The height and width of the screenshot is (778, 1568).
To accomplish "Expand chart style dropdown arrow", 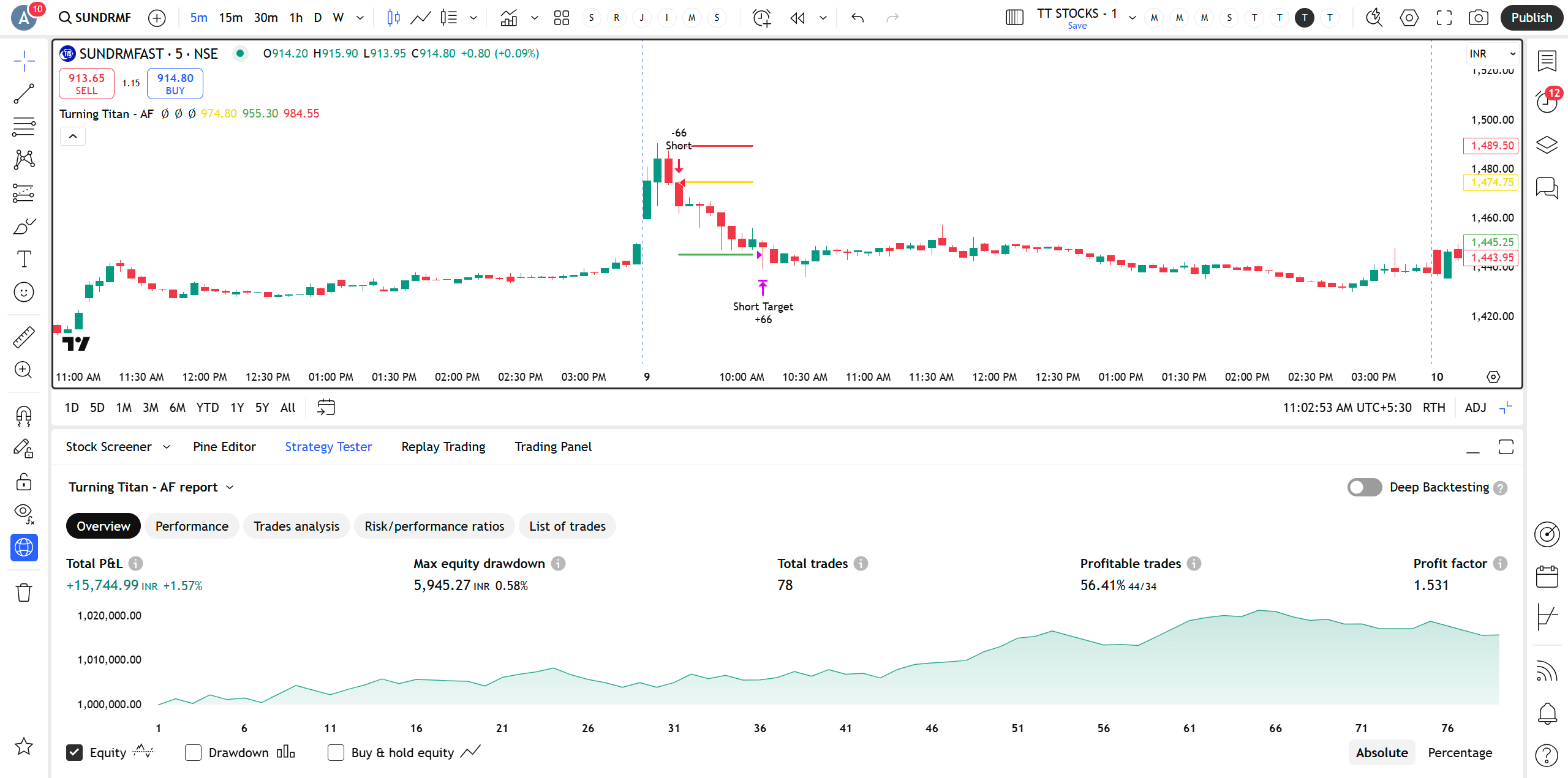I will 473,18.
